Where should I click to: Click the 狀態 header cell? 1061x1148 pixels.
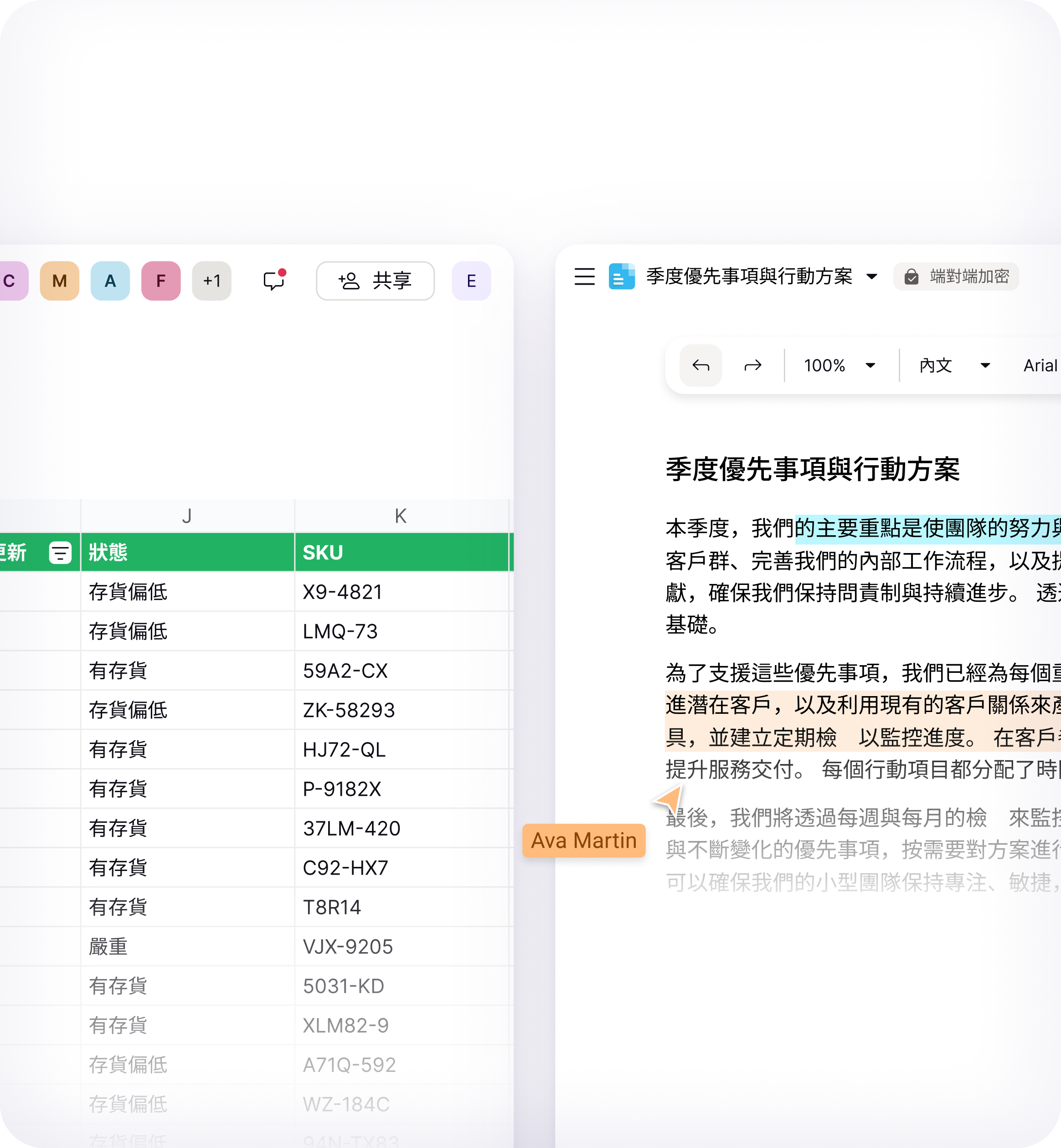(187, 552)
